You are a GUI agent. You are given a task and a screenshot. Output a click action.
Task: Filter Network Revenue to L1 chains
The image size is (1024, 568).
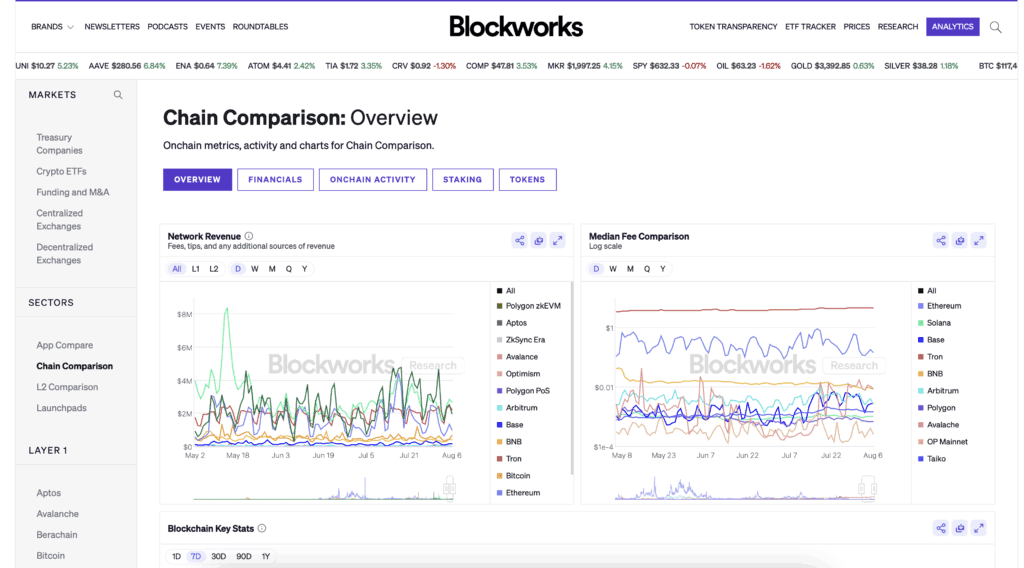[x=195, y=269]
